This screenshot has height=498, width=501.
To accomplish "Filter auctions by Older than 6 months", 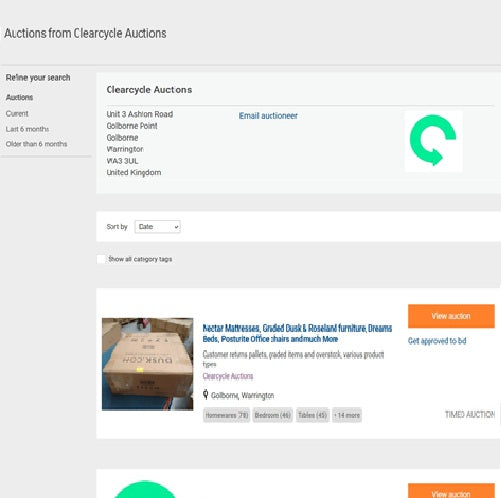I will click(36, 144).
